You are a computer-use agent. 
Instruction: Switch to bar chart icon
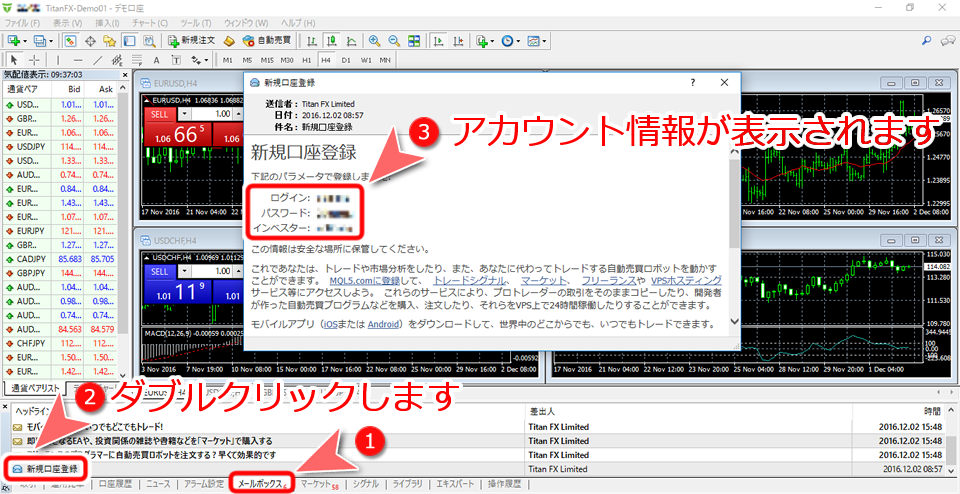tap(312, 41)
